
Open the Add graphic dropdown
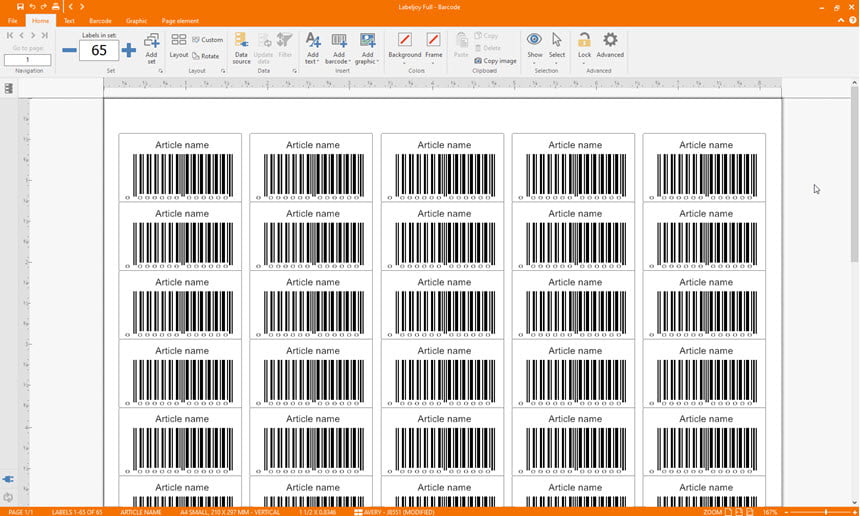[x=367, y=48]
